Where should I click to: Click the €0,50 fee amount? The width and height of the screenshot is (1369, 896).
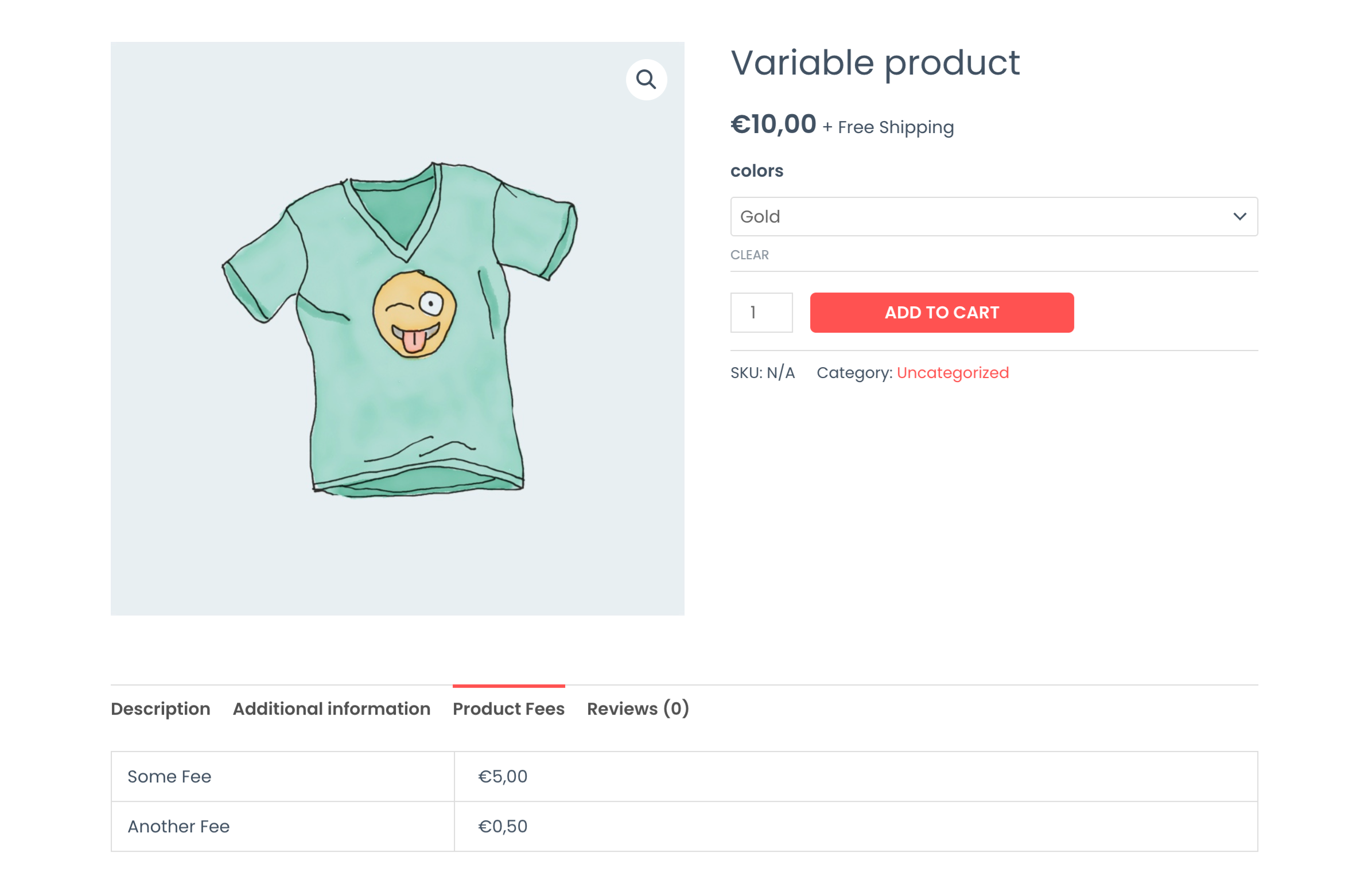tap(503, 827)
